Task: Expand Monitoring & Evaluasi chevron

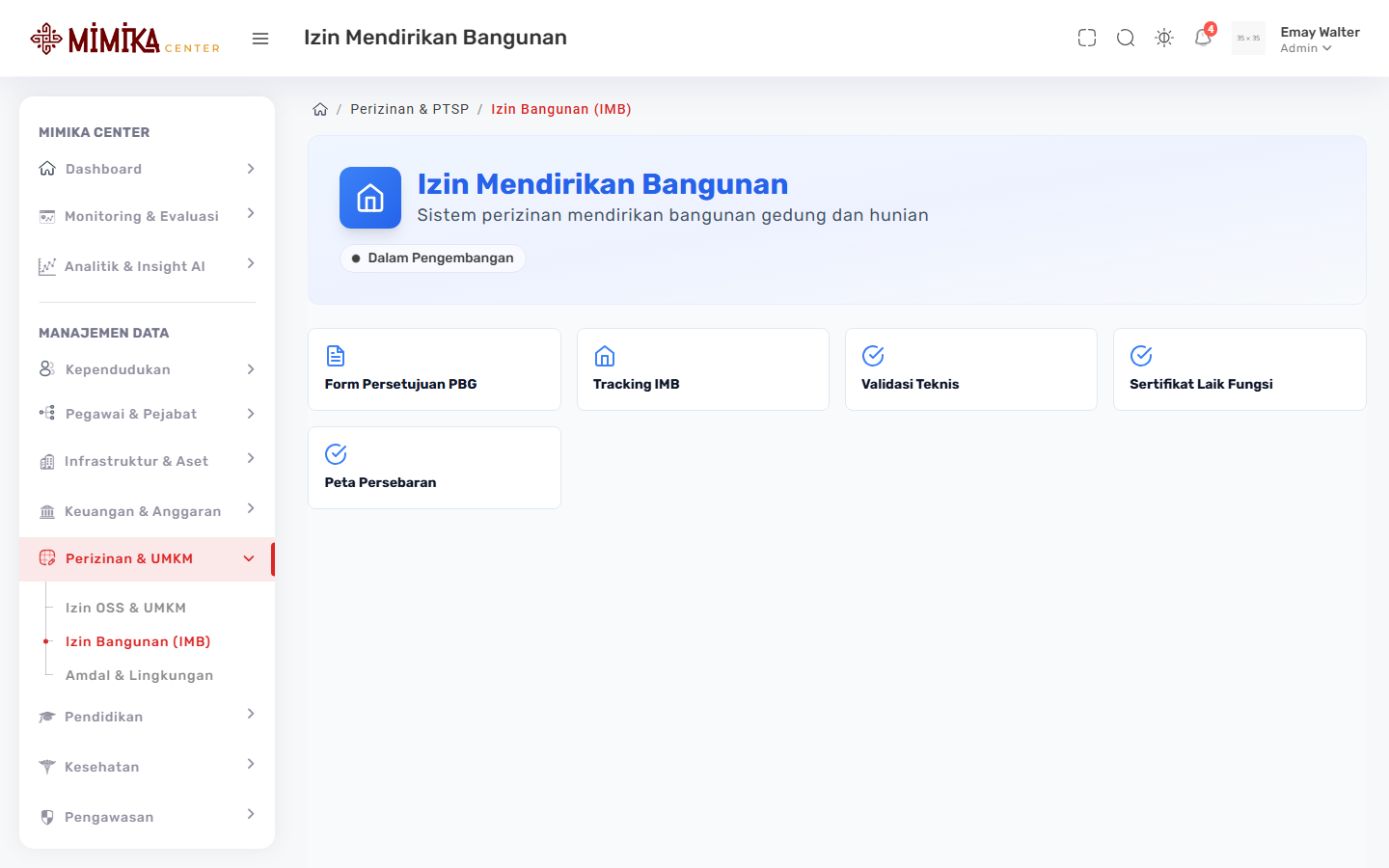Action: click(251, 213)
